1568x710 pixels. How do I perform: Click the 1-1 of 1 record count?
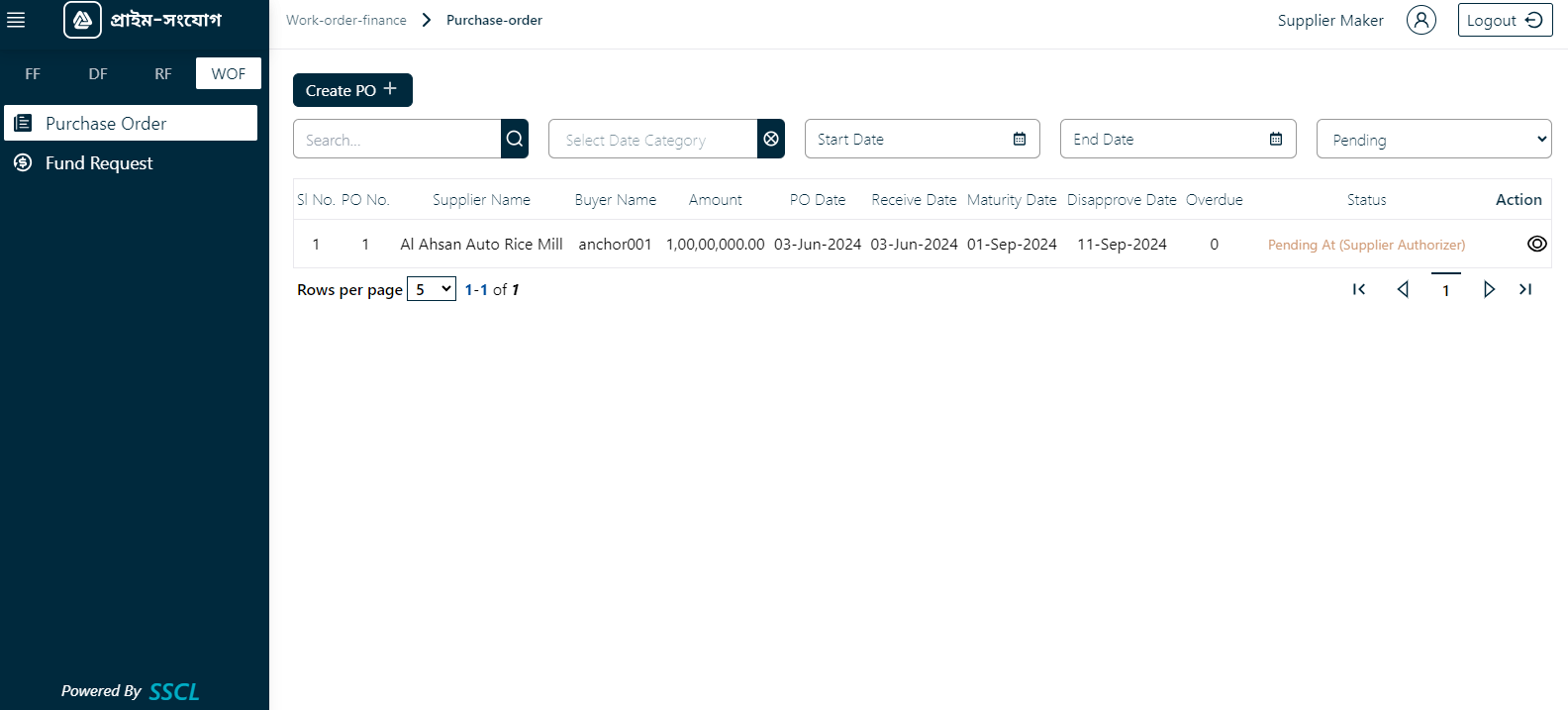[x=492, y=289]
